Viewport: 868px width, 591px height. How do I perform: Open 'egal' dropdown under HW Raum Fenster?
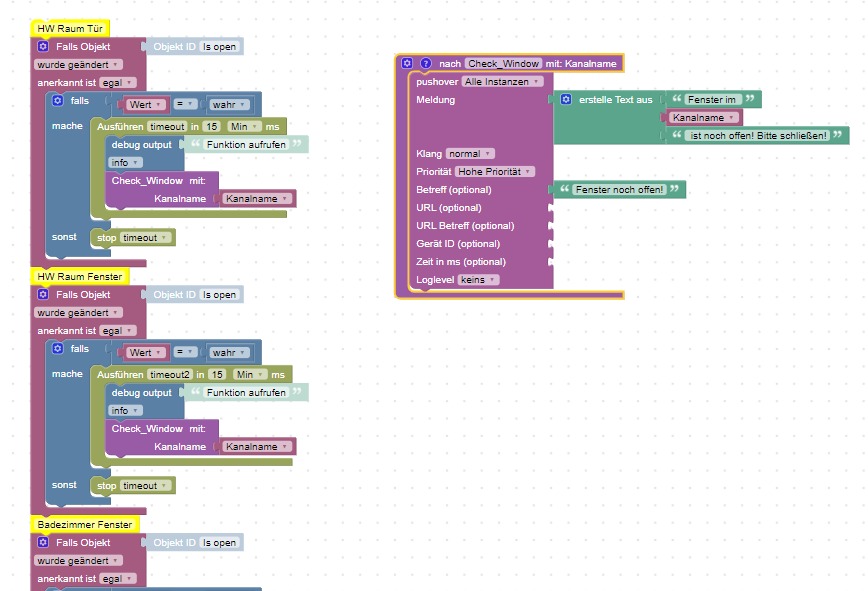(x=118, y=330)
